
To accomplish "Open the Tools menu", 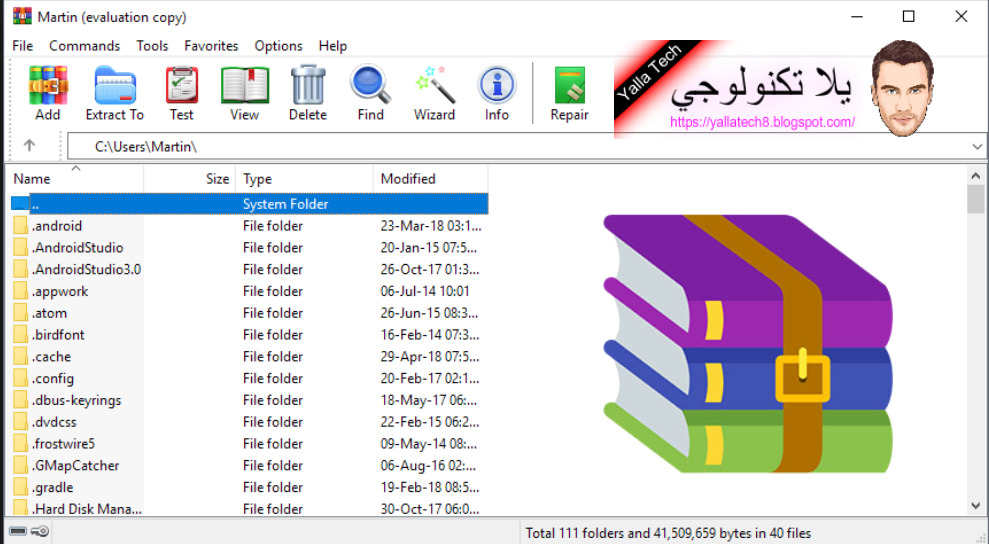I will point(152,46).
